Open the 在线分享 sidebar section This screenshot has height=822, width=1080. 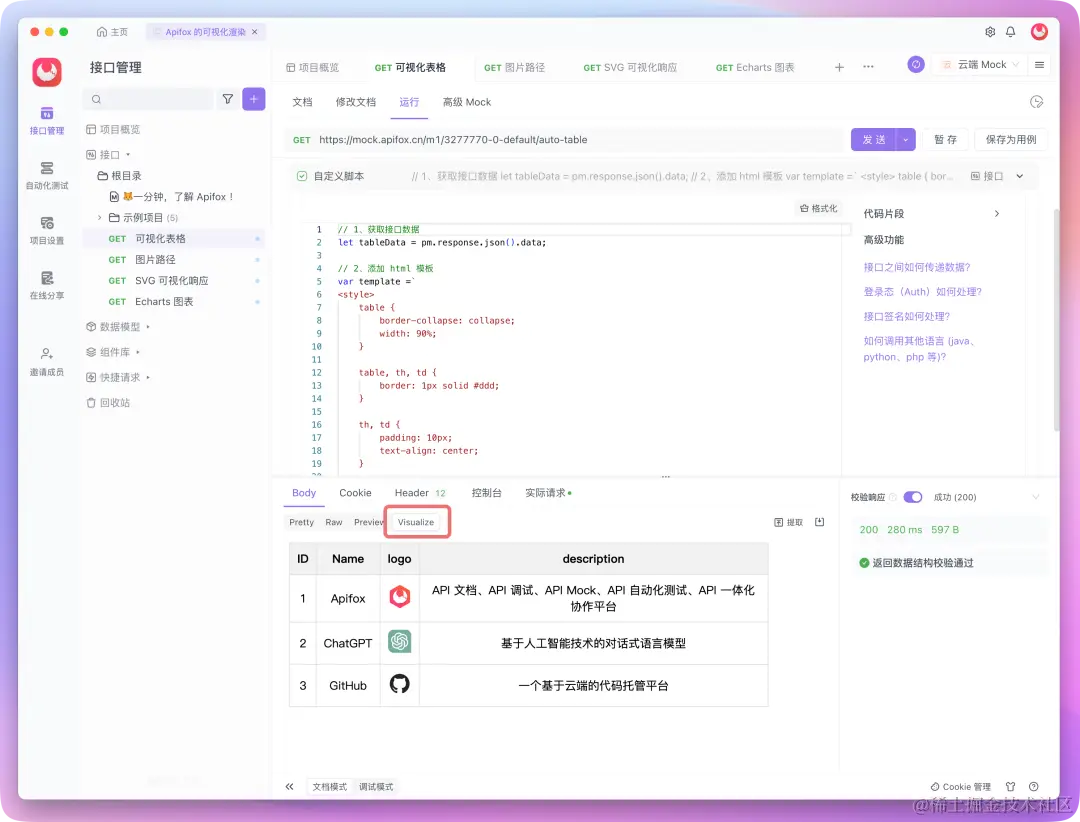point(47,286)
